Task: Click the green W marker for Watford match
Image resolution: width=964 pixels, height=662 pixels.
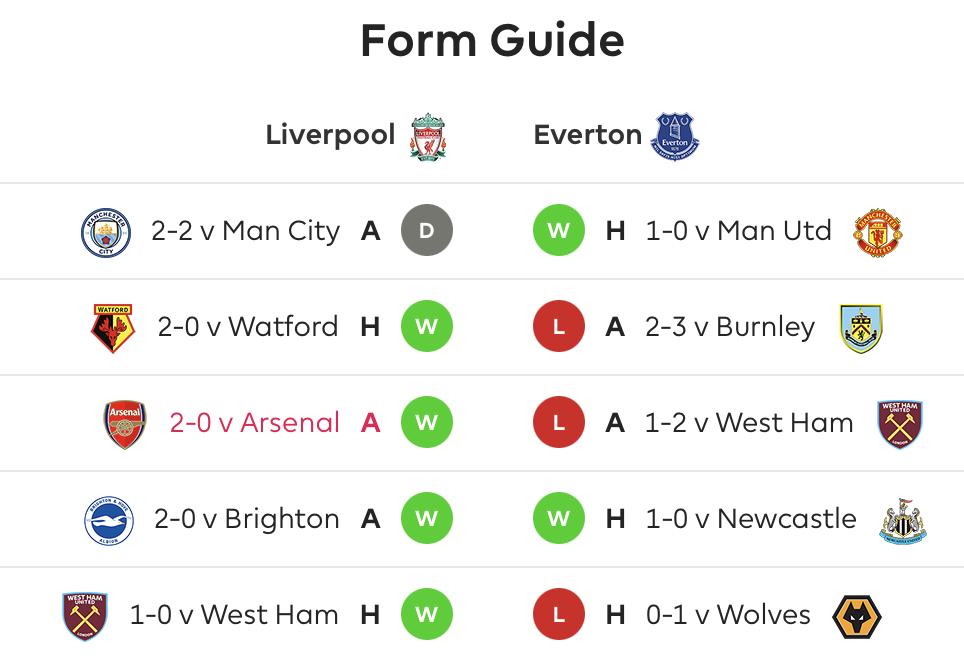Action: click(x=427, y=326)
